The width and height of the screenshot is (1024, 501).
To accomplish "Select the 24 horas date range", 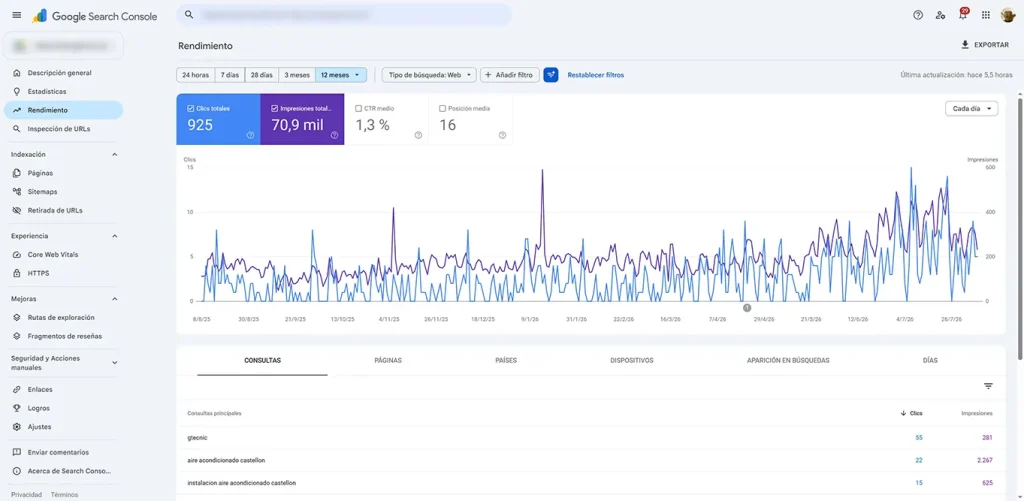I will click(195, 75).
